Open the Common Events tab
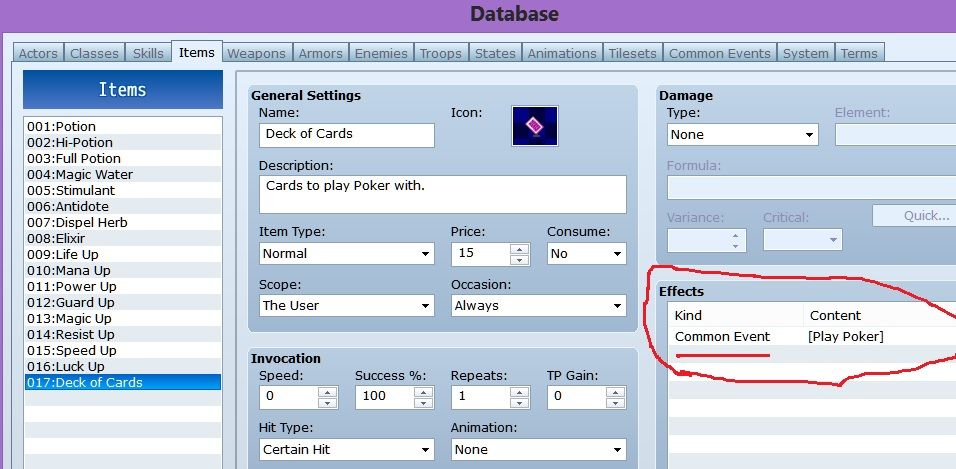Viewport: 956px width, 469px height. pyautogui.click(x=719, y=53)
